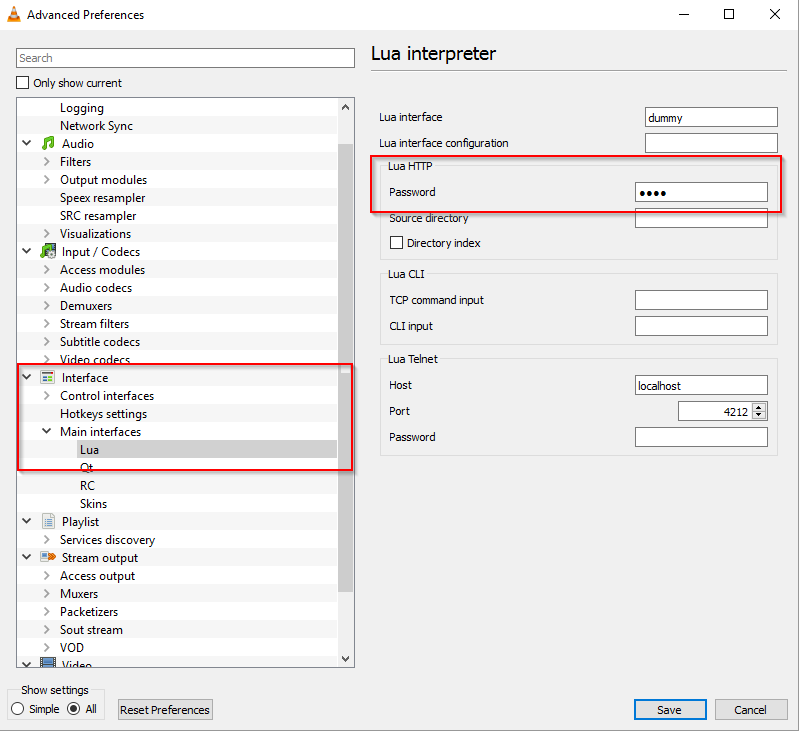Viewport: 799px width, 731px height.
Task: Expand the Control interfaces node
Action: 46,395
